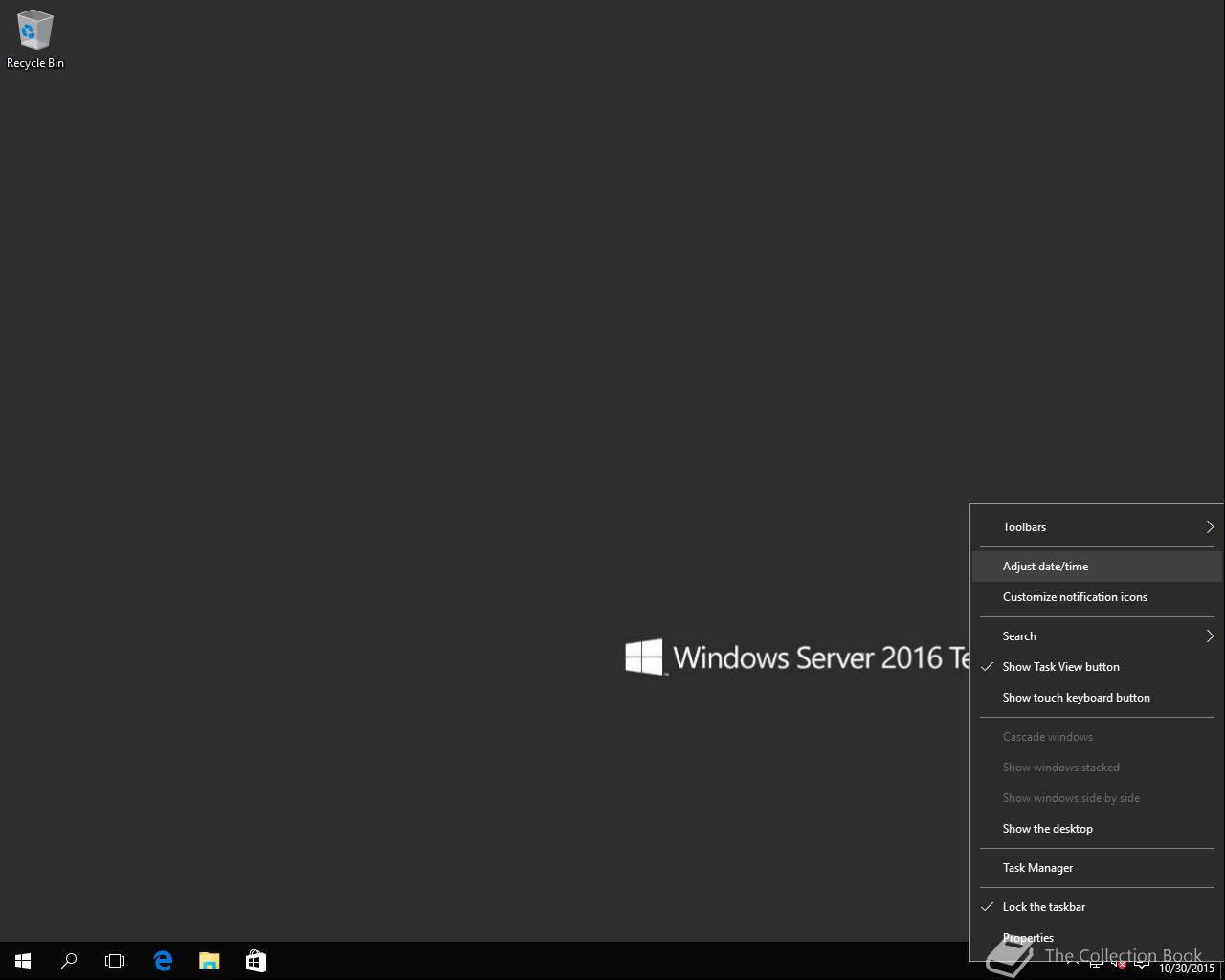Select Show the desktop menu entry
This screenshot has height=980, width=1225.
tap(1097, 829)
